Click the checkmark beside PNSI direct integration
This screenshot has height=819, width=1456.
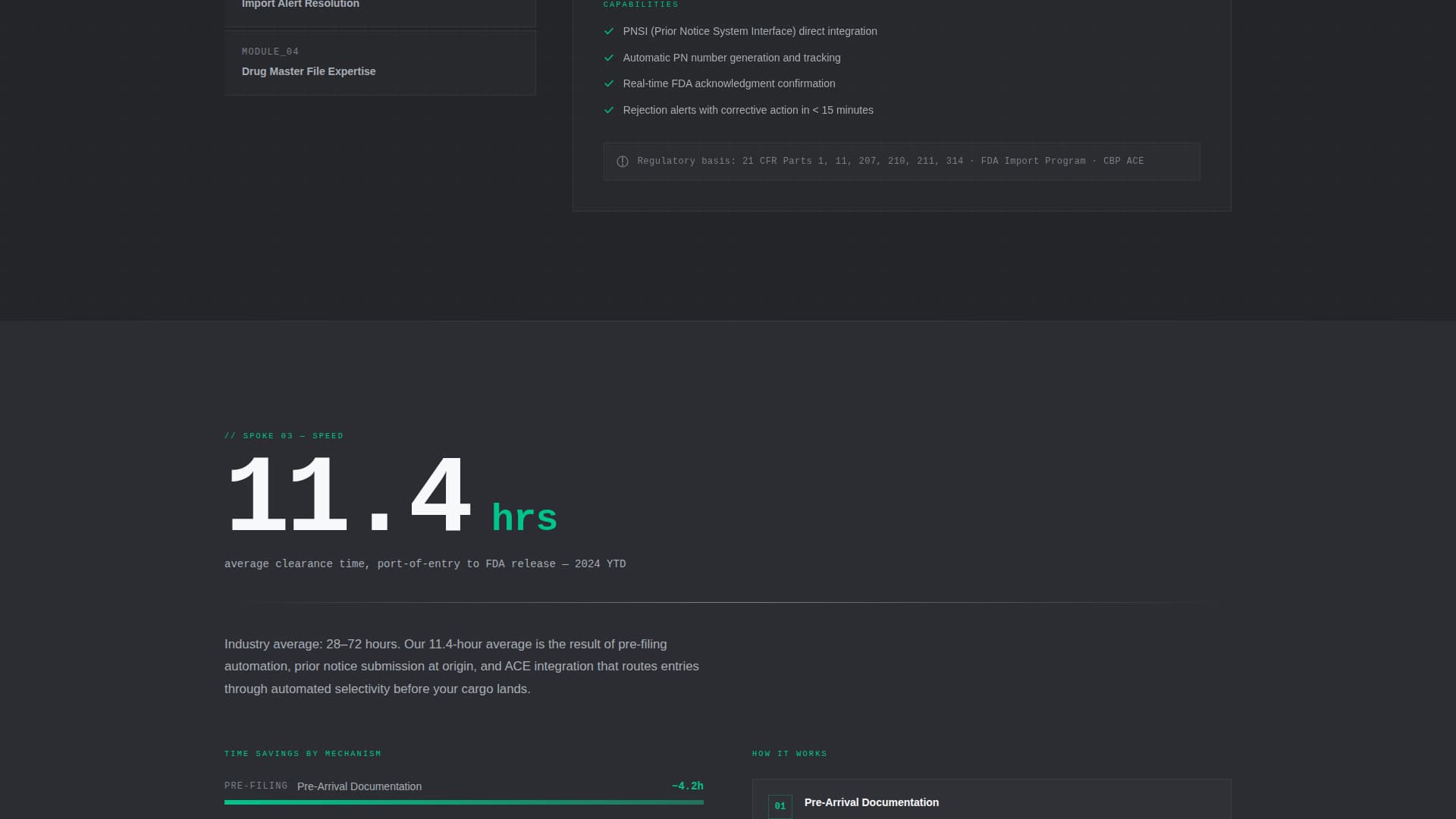point(608,31)
